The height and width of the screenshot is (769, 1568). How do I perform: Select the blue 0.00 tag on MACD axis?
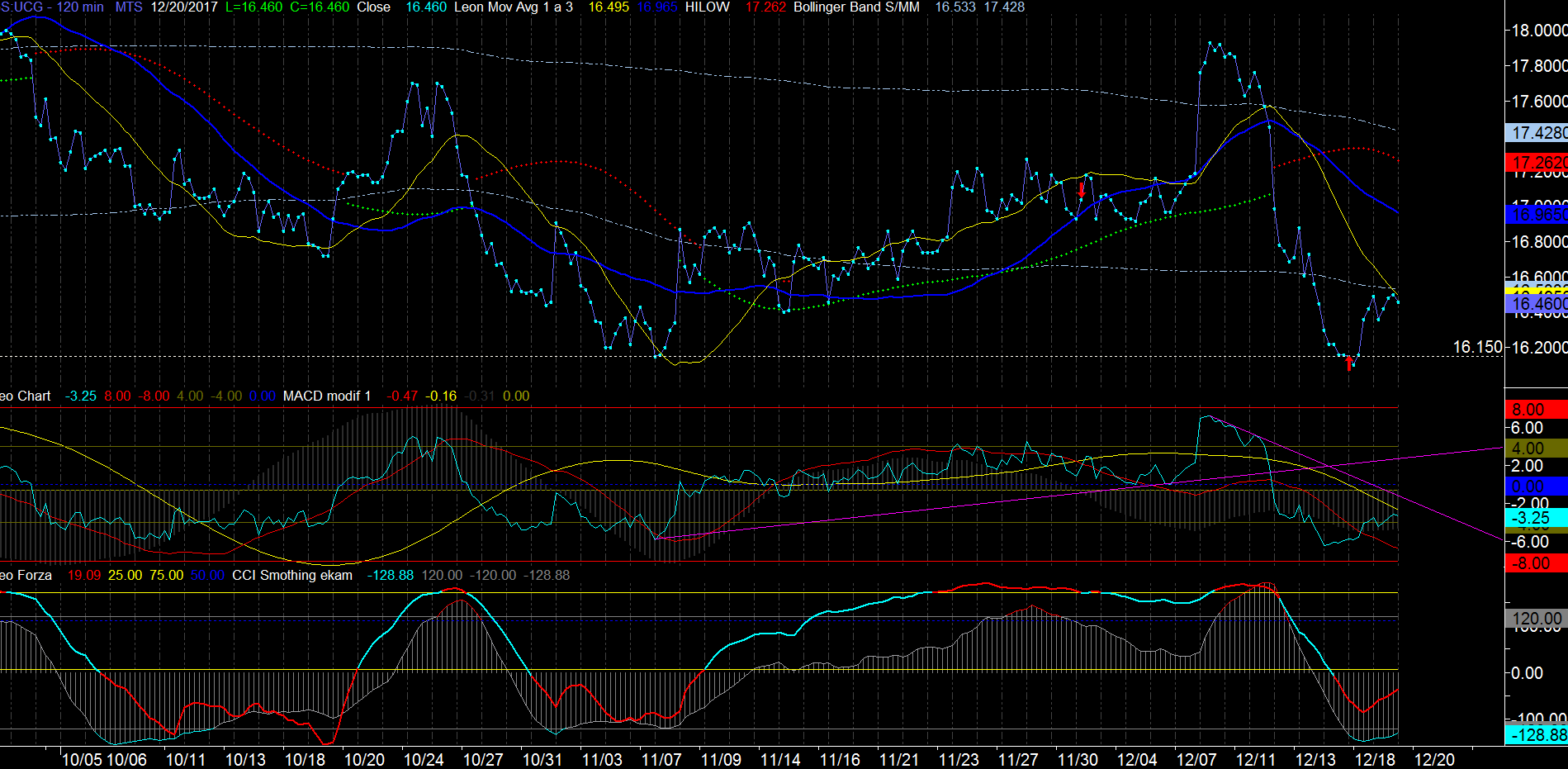(1537, 487)
